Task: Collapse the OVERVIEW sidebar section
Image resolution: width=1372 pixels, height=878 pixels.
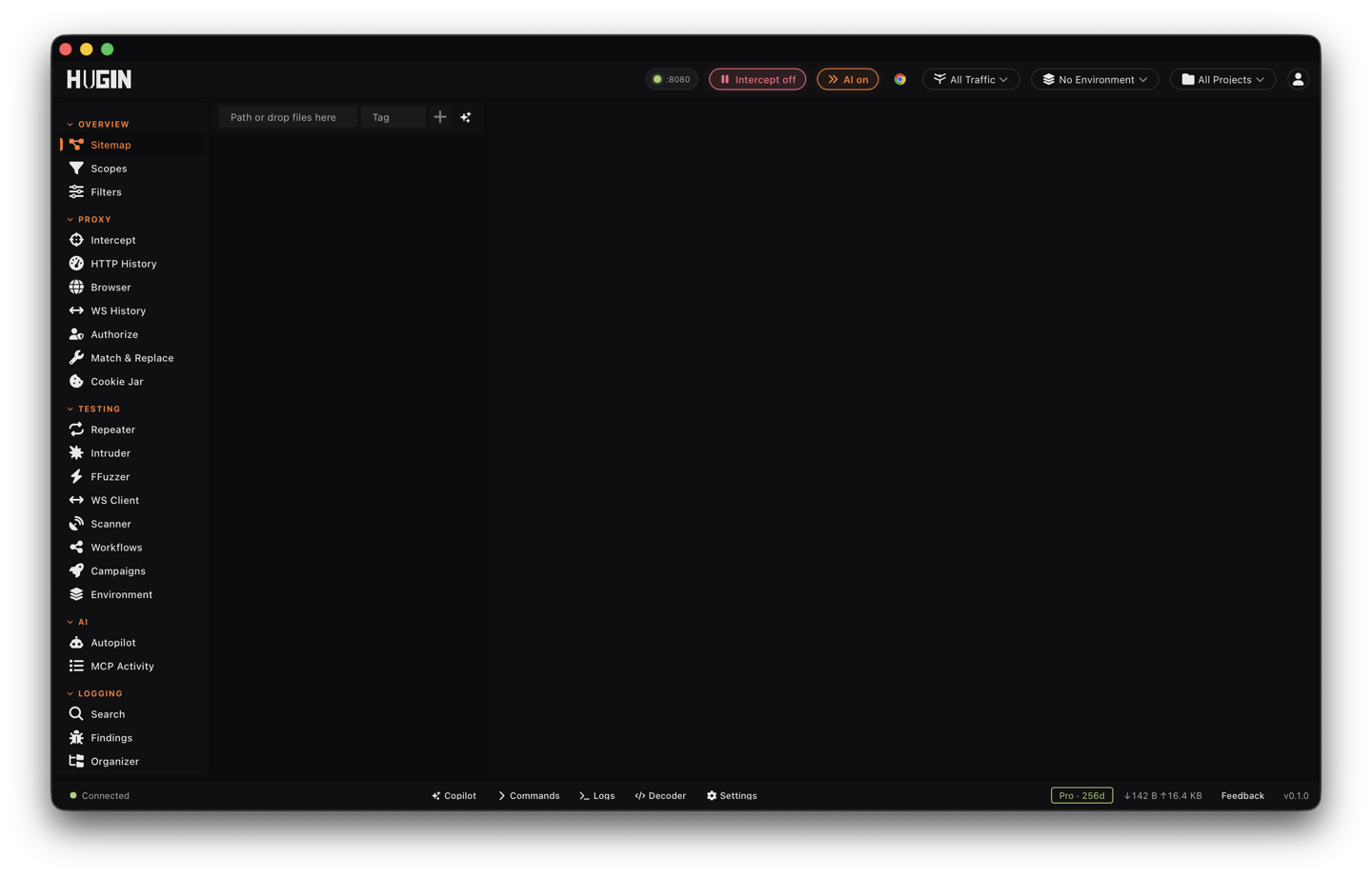Action: pos(98,125)
